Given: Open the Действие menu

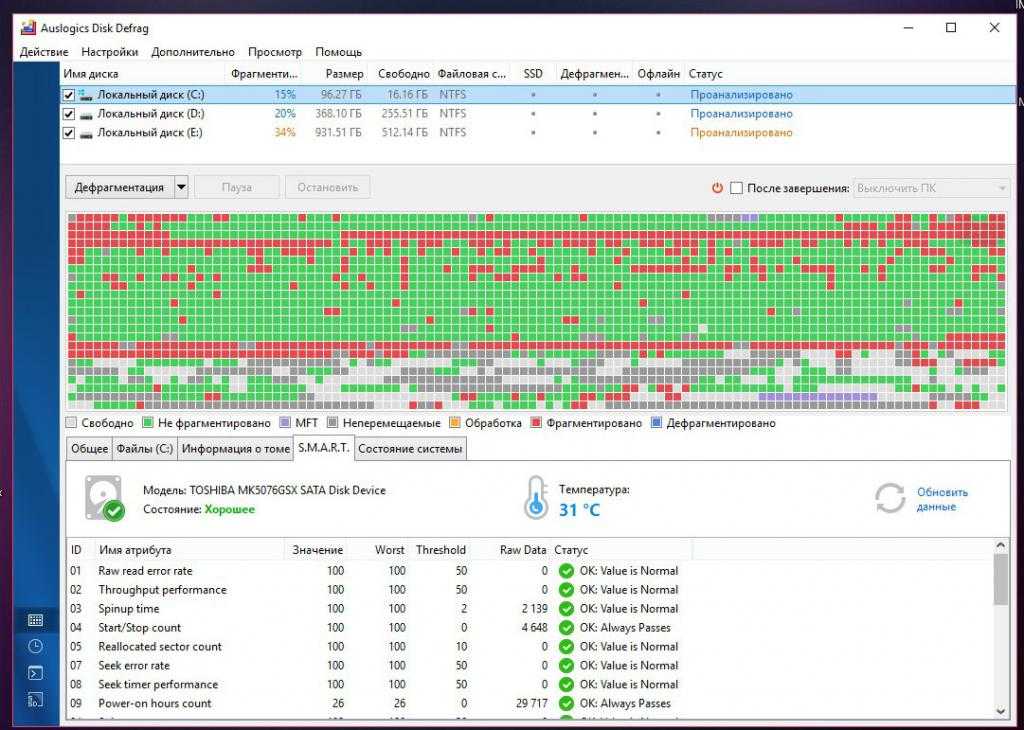Looking at the screenshot, I should pos(44,52).
